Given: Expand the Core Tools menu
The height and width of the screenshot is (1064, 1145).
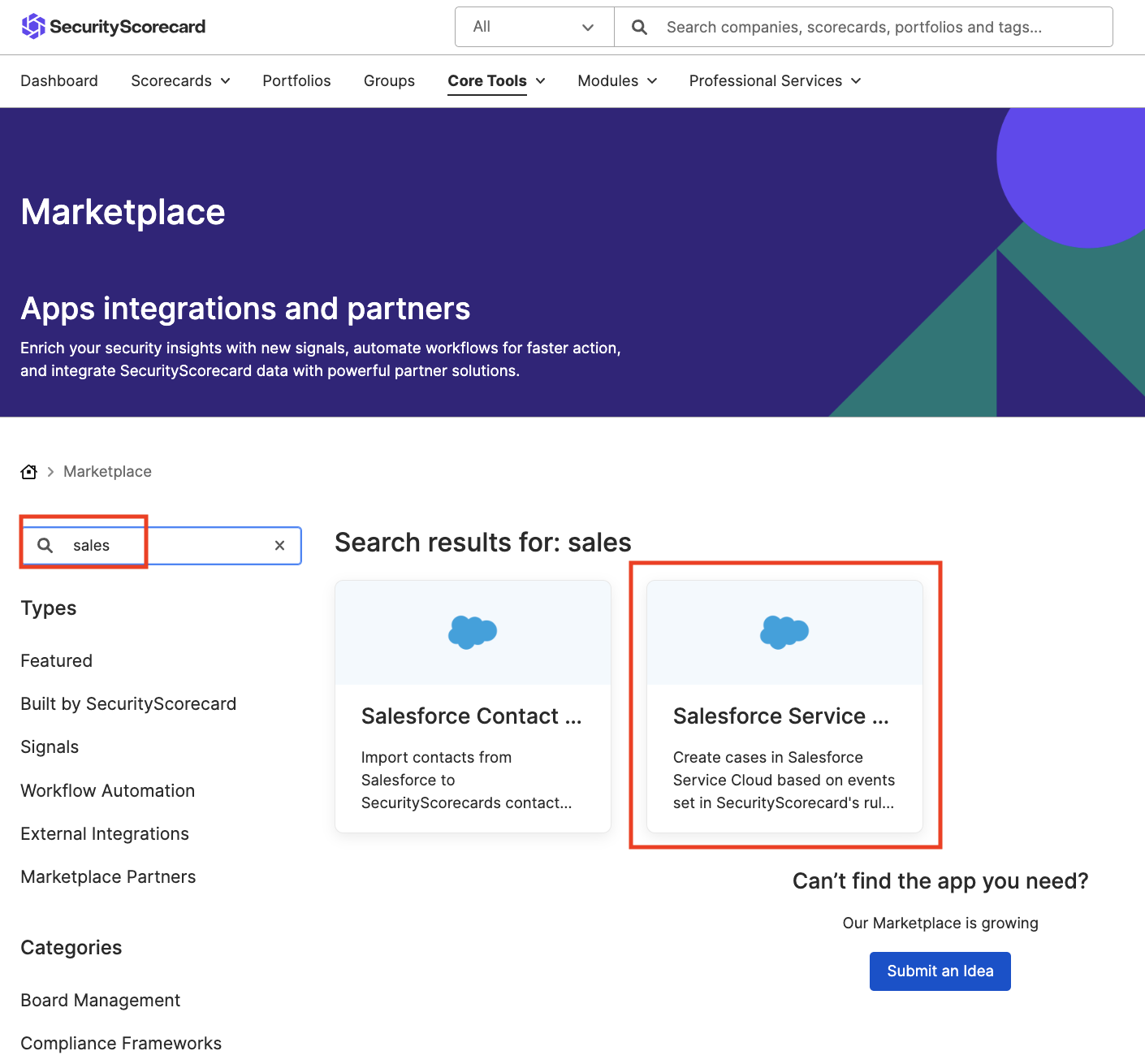Looking at the screenshot, I should [496, 81].
